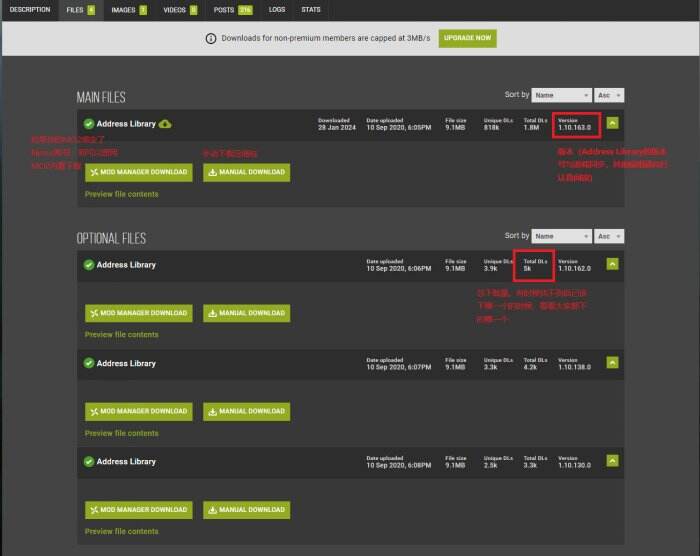Open the Main Files Asc order dropdown
Screen dimensions: 700x556
click(609, 95)
